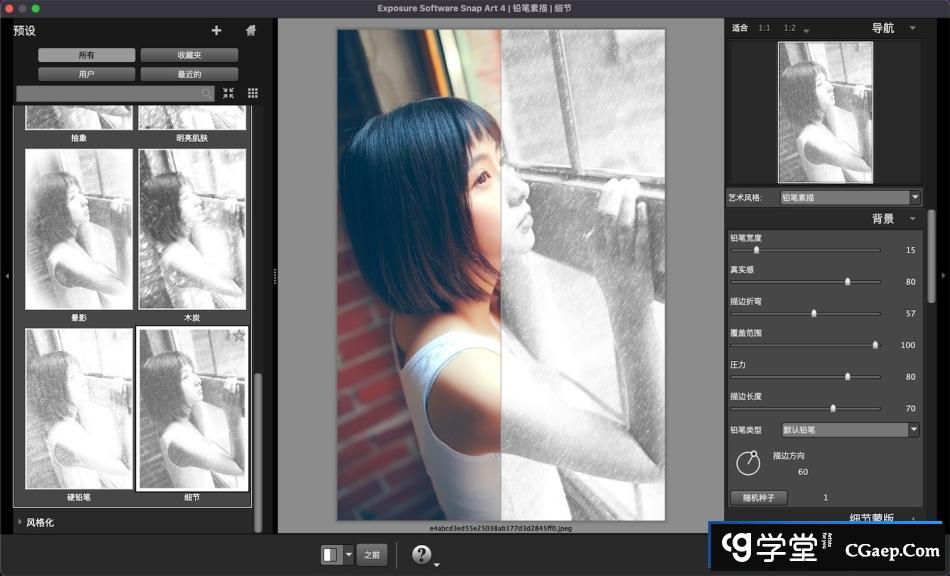
Task: Click the collapse arrows icon beside search
Action: click(x=229, y=93)
